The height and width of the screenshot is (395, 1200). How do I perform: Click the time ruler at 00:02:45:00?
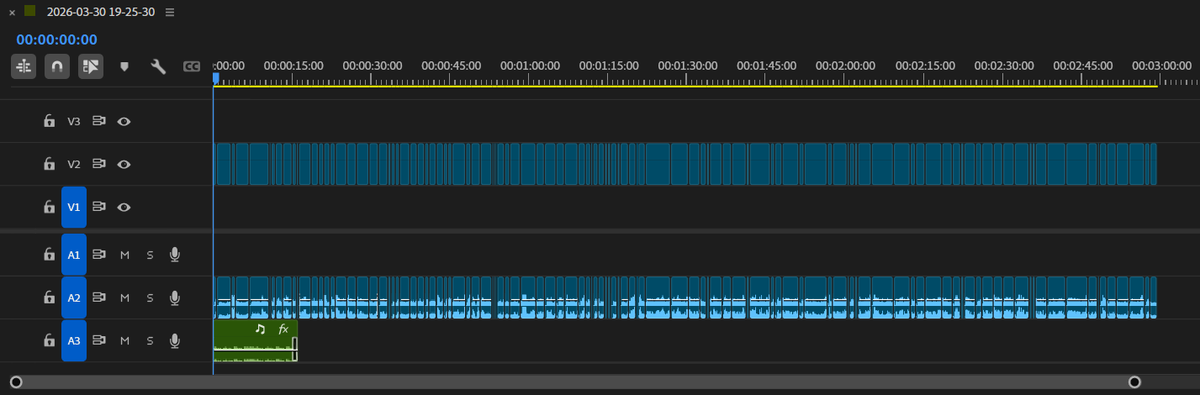1083,65
